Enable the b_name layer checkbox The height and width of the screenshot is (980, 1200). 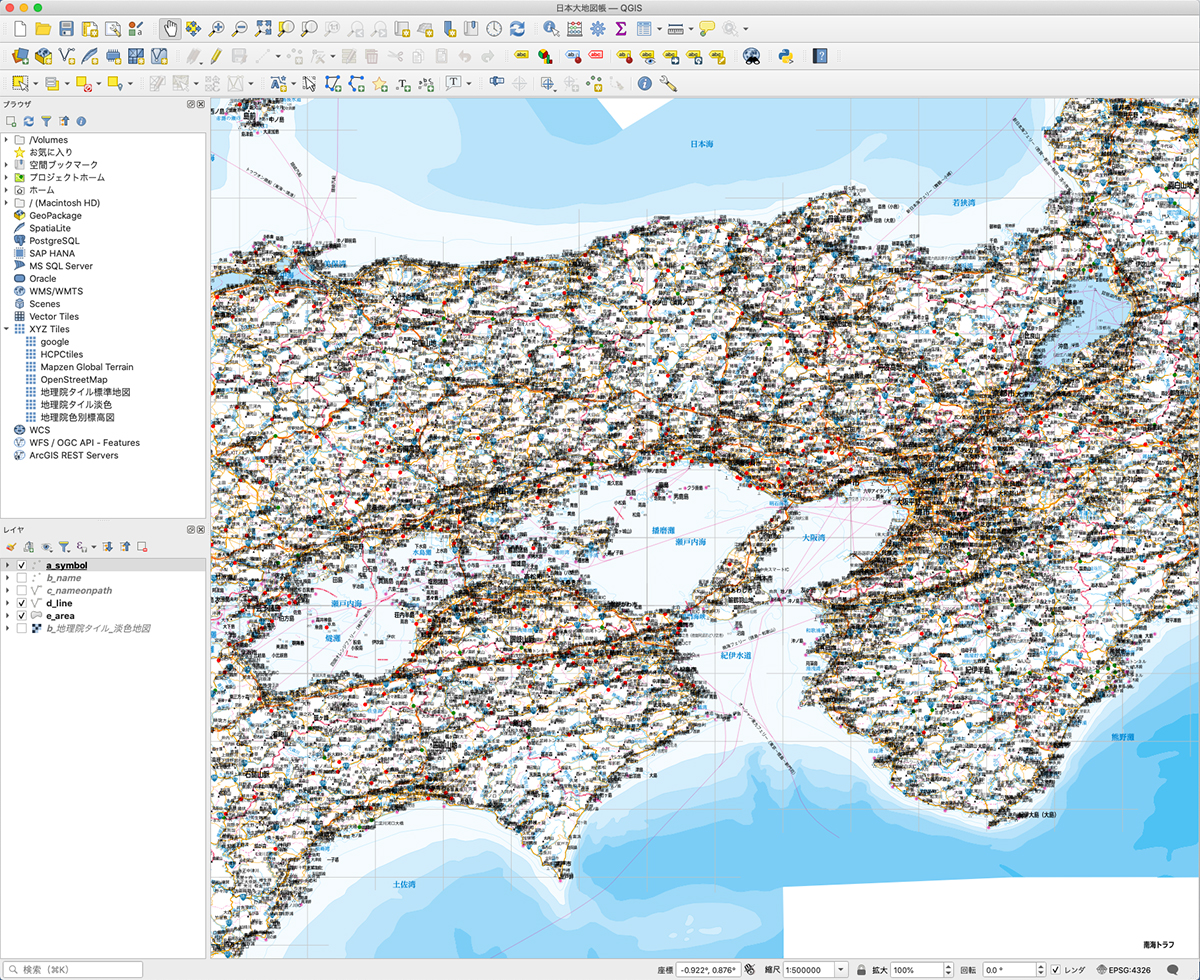pos(22,578)
